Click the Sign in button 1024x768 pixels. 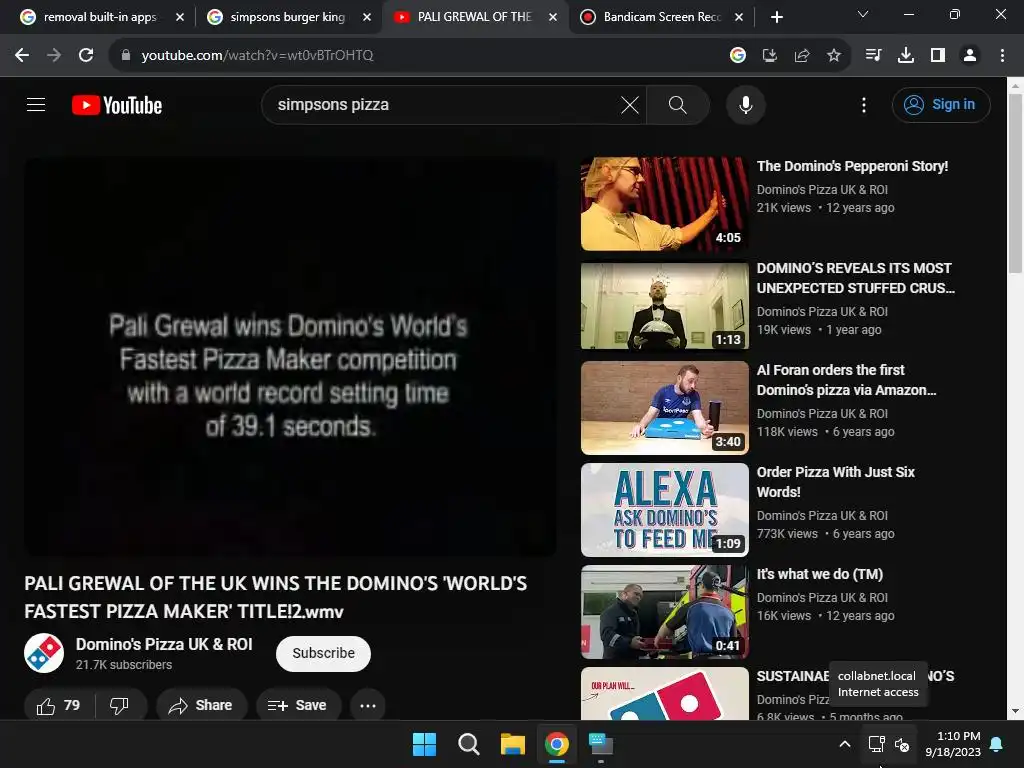point(941,104)
